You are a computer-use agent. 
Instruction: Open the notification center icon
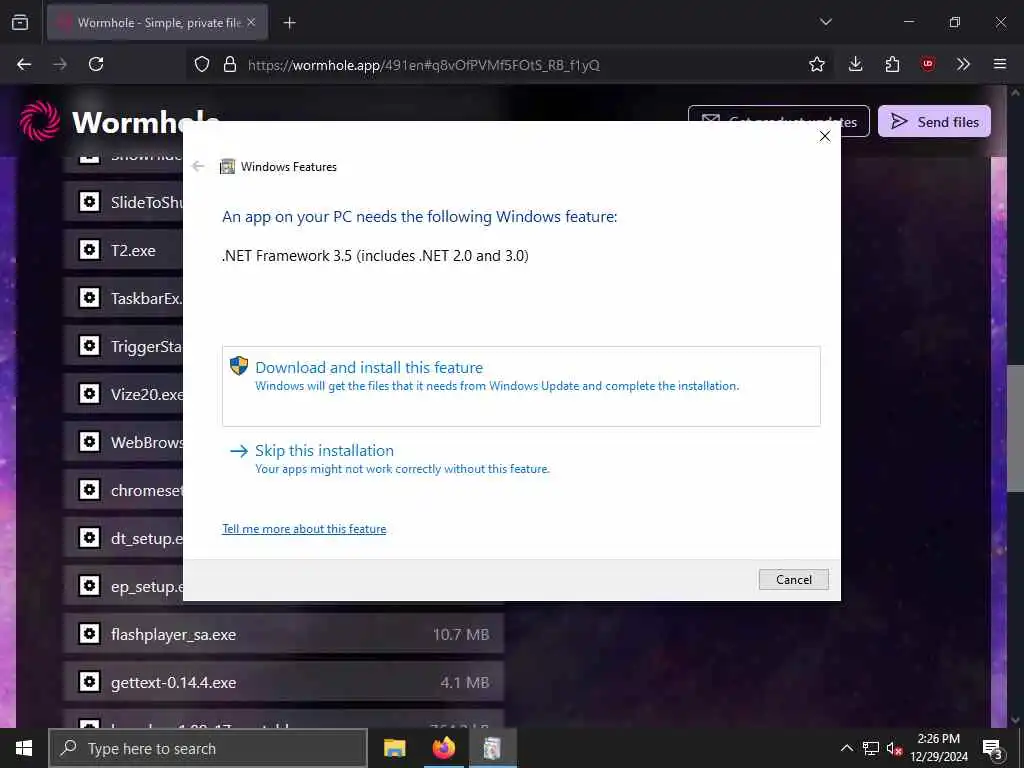993,748
